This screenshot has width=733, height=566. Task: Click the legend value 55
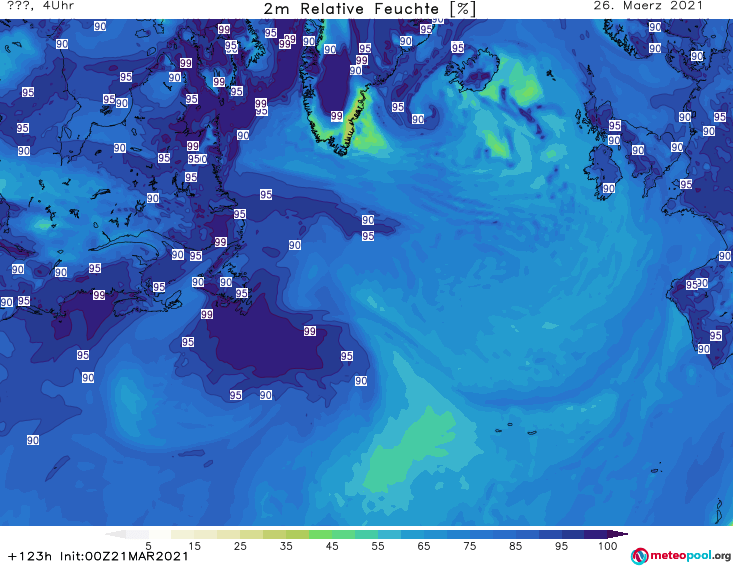378,546
